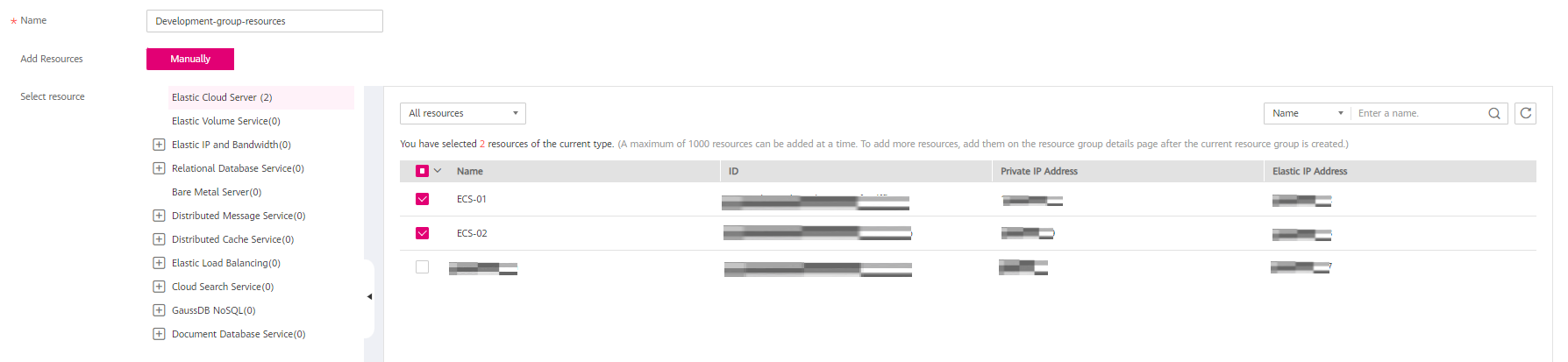The height and width of the screenshot is (362, 1568).
Task: Expand Distributed Cache Service plus icon
Action: [x=159, y=239]
